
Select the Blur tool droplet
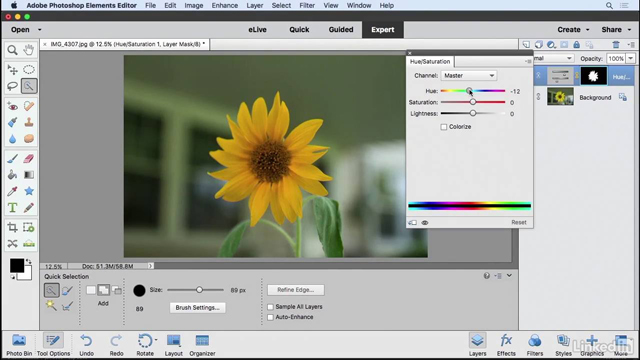pos(12,139)
